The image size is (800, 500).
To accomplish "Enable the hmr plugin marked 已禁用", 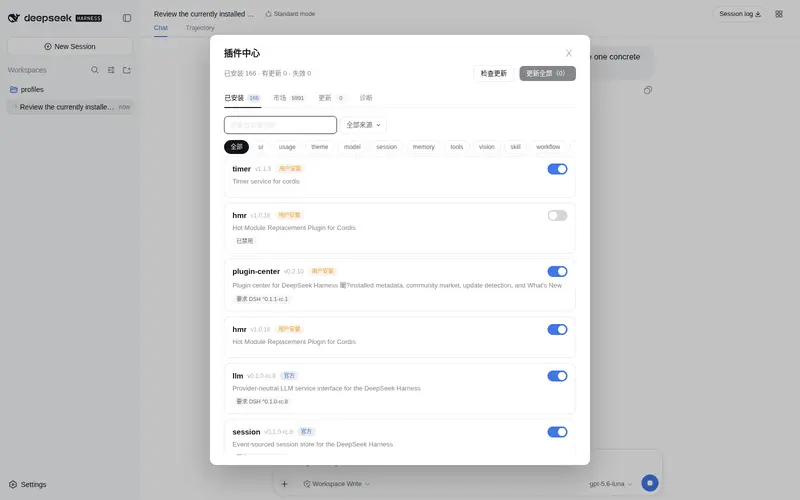I will point(557,215).
